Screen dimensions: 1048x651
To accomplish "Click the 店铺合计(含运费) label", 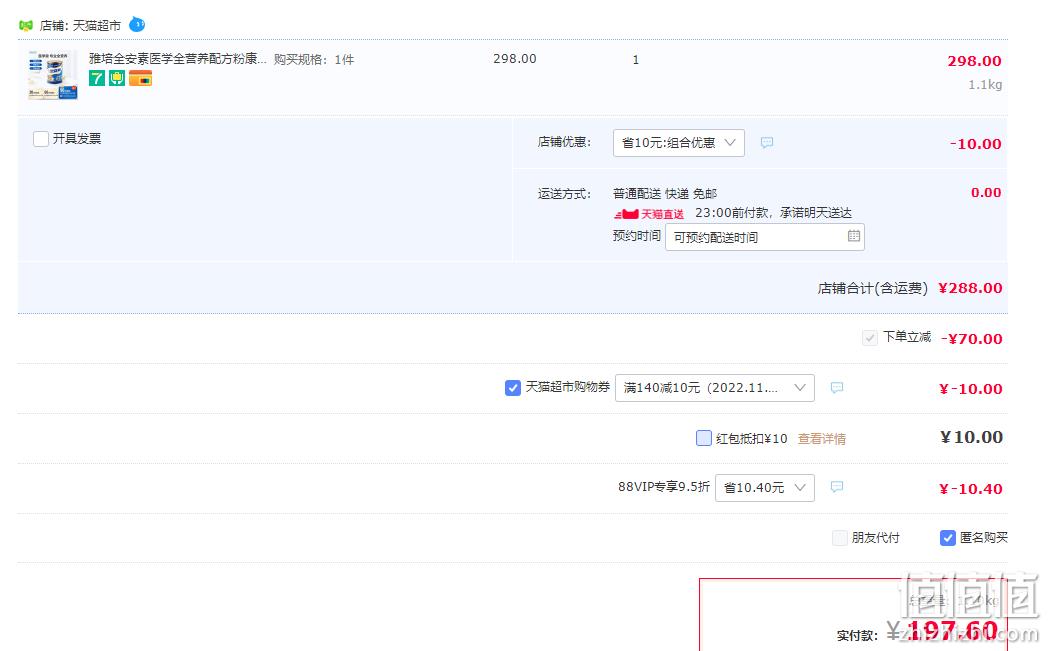I will (x=872, y=288).
